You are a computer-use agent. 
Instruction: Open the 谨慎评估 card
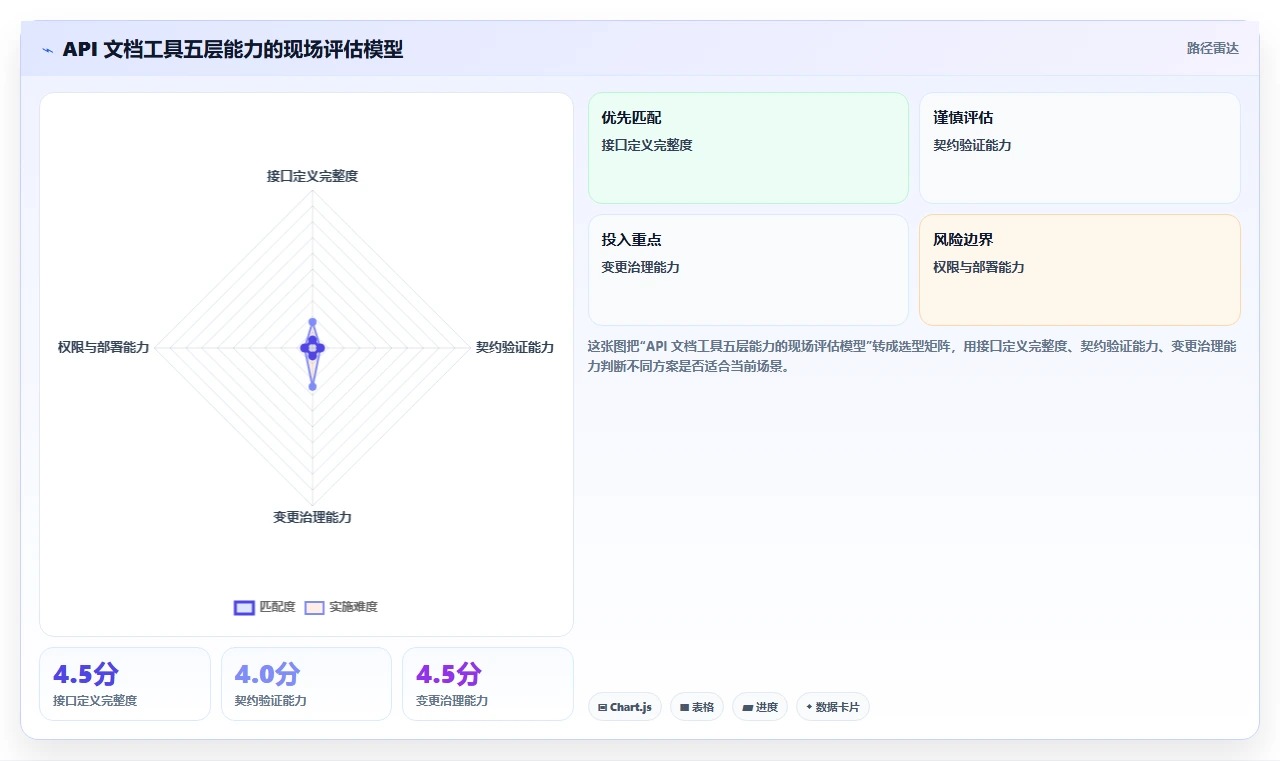click(1080, 148)
